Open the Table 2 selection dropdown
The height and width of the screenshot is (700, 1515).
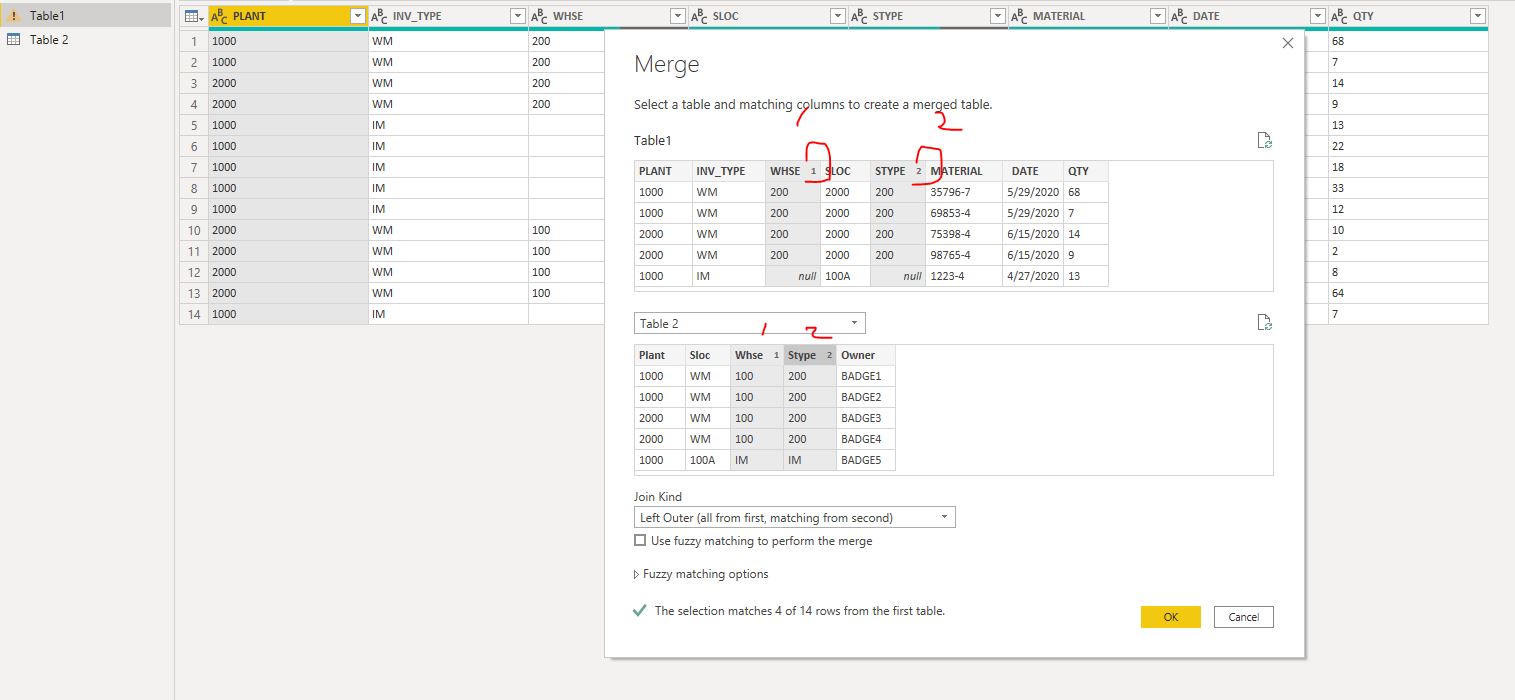(750, 323)
